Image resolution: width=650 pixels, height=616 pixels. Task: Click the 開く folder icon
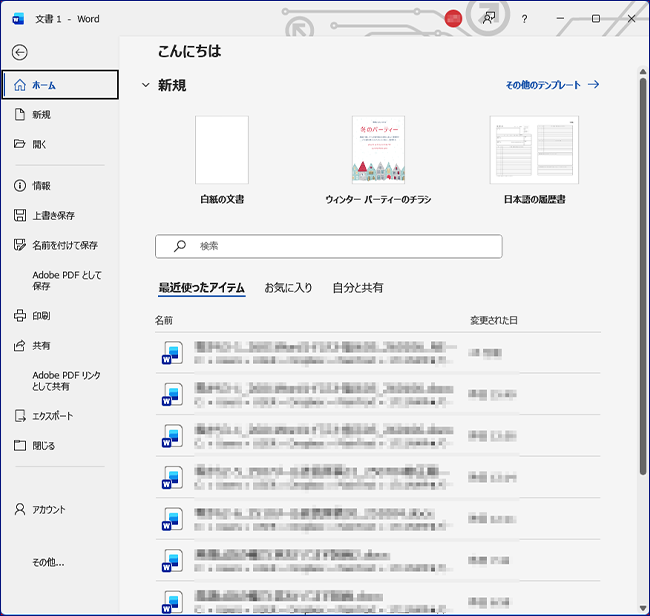click(20, 144)
